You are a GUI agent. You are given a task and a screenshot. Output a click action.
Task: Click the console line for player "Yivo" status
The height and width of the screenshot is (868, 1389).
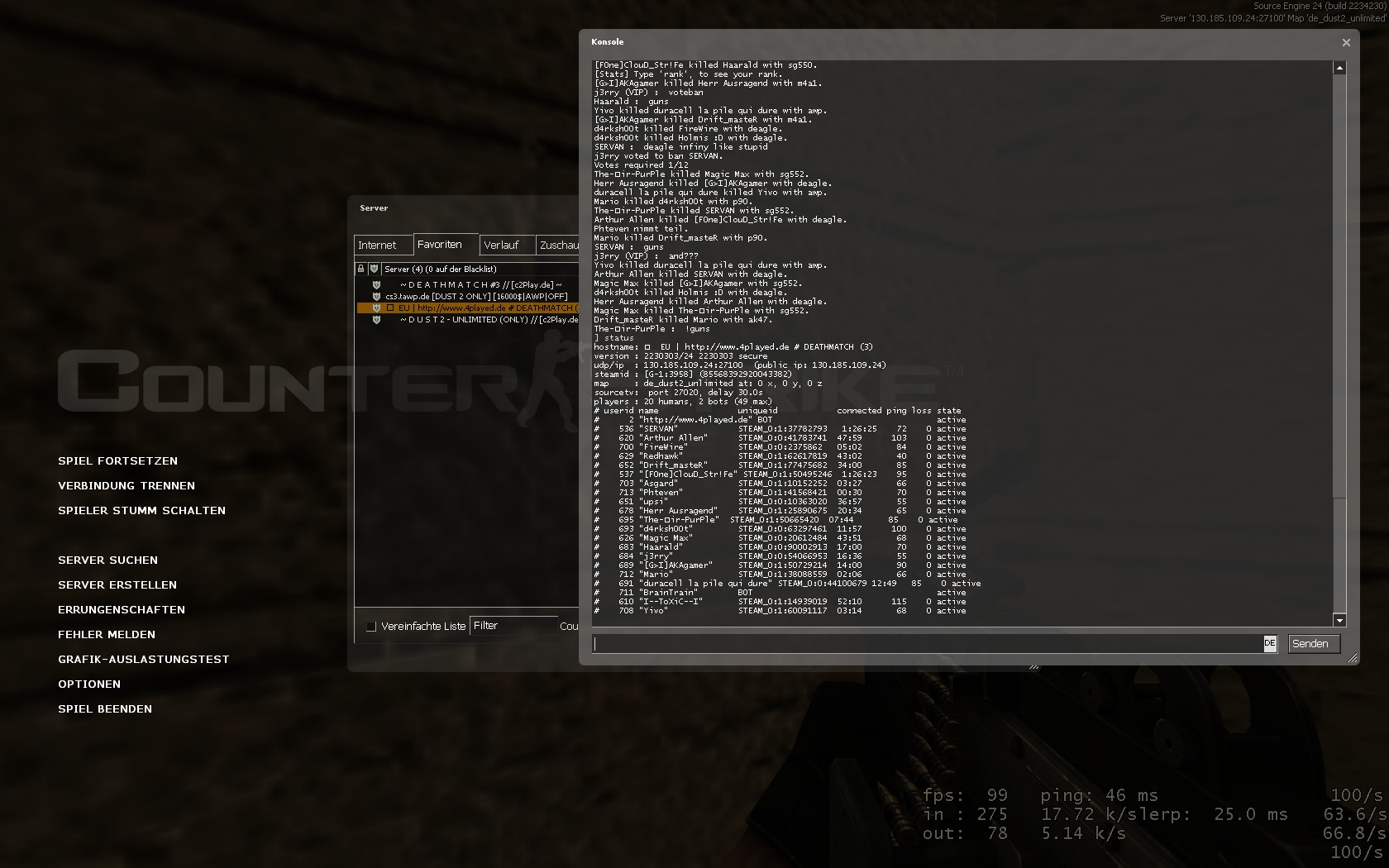(x=780, y=611)
